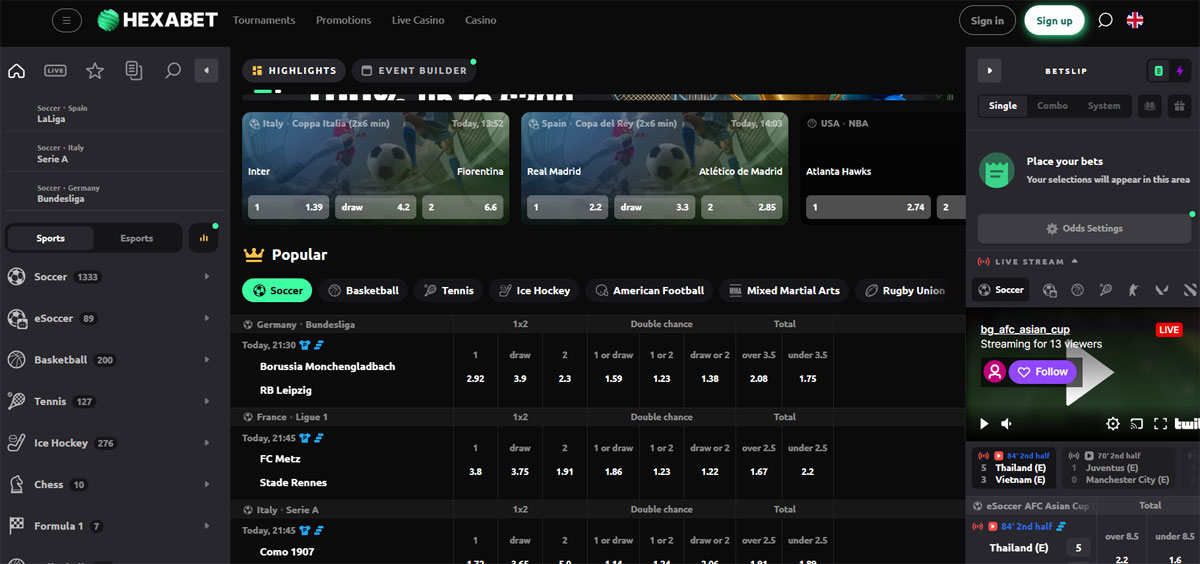Click the sidebar search magnifier icon

(173, 71)
